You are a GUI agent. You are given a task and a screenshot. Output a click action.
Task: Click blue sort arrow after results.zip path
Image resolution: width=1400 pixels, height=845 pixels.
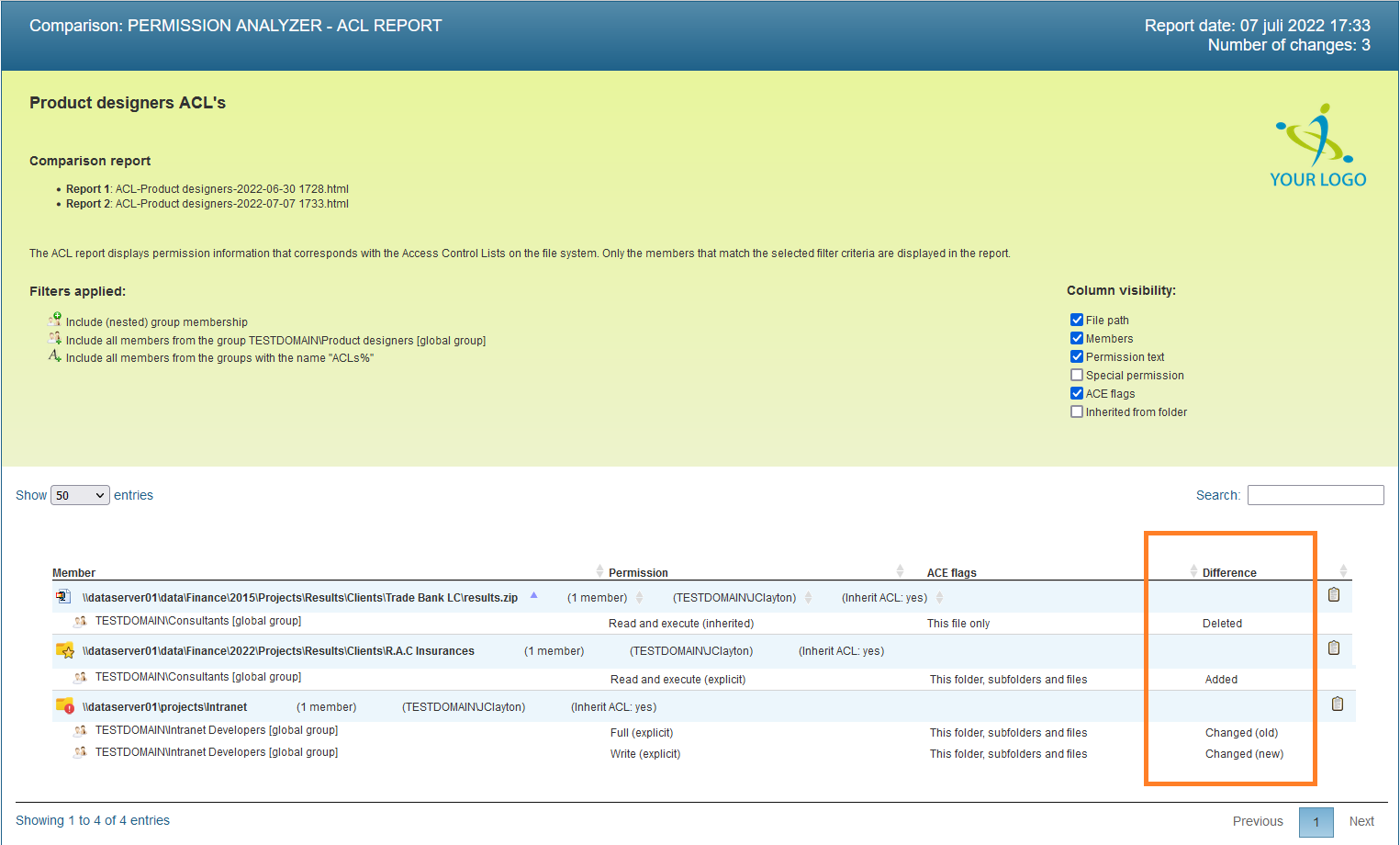(533, 595)
